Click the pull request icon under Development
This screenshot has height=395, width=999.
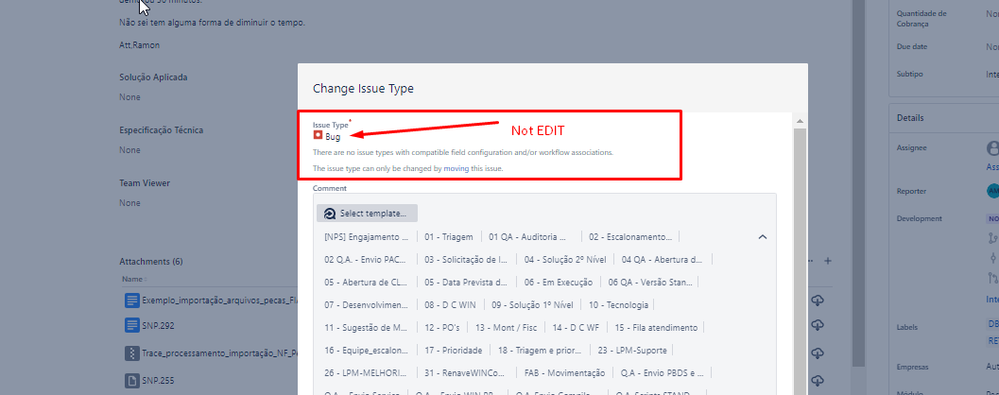click(x=992, y=278)
